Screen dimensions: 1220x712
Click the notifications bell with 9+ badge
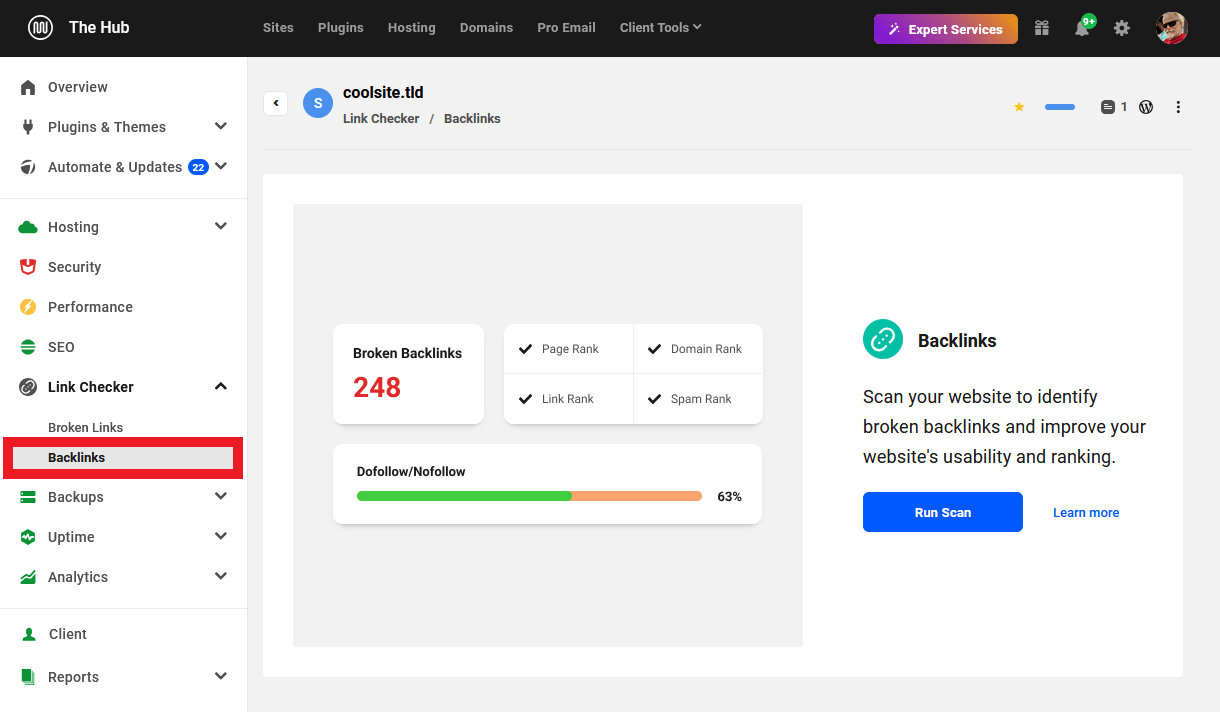tap(1081, 27)
